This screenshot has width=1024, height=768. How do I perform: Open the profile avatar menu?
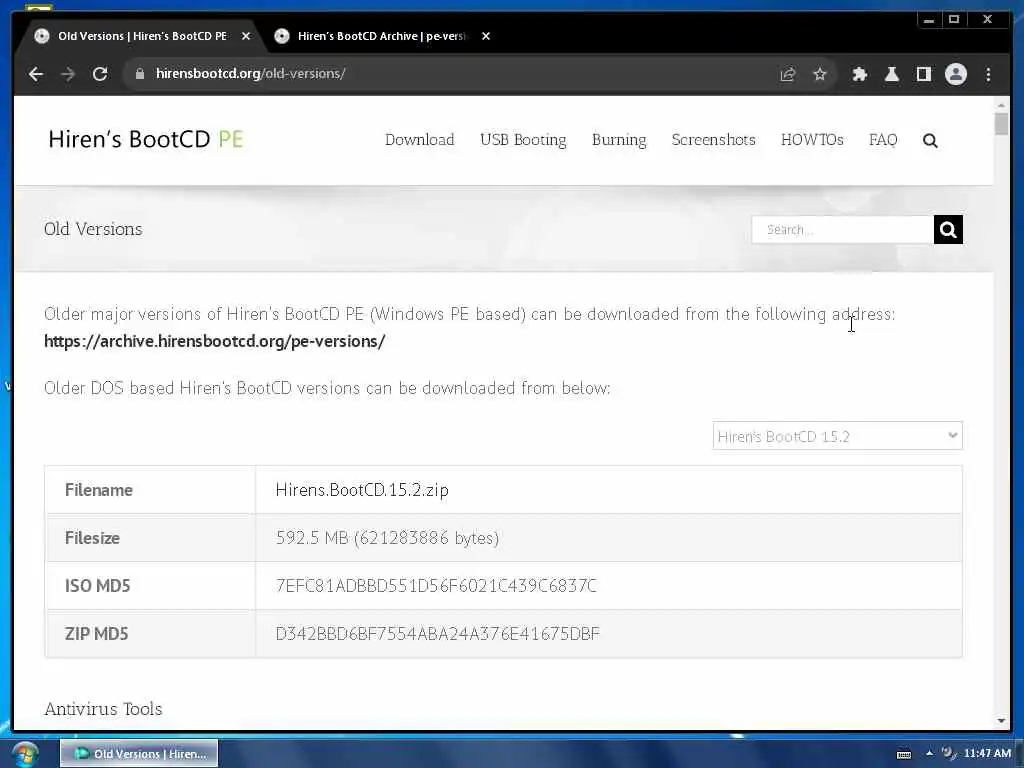pyautogui.click(x=955, y=74)
